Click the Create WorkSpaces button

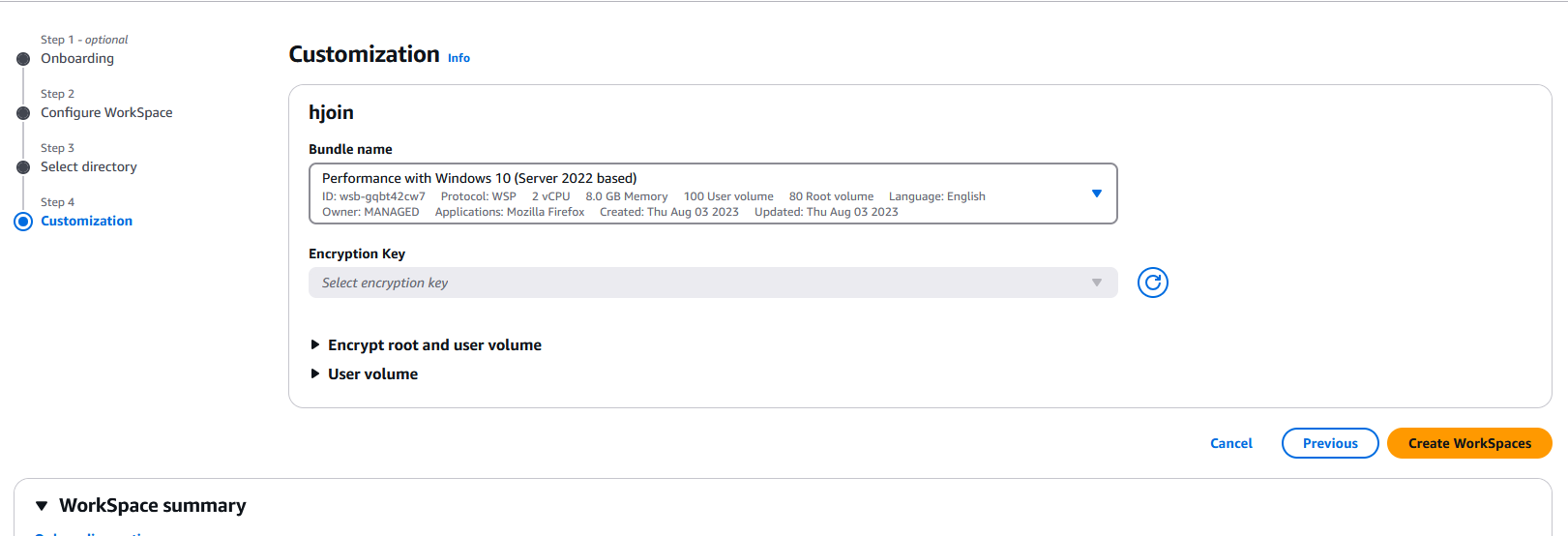click(1468, 443)
